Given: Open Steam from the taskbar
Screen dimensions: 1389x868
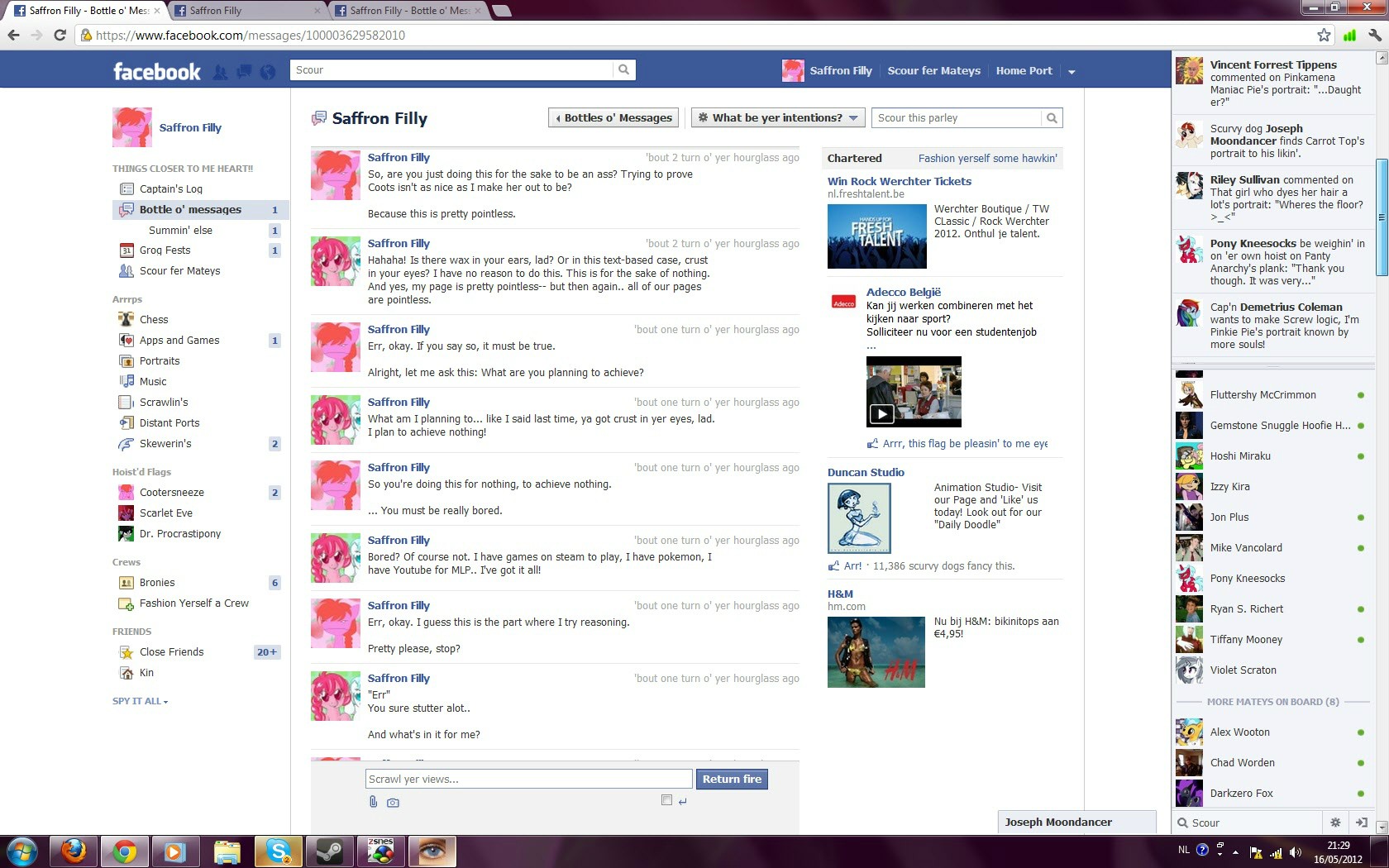Looking at the screenshot, I should pyautogui.click(x=329, y=851).
